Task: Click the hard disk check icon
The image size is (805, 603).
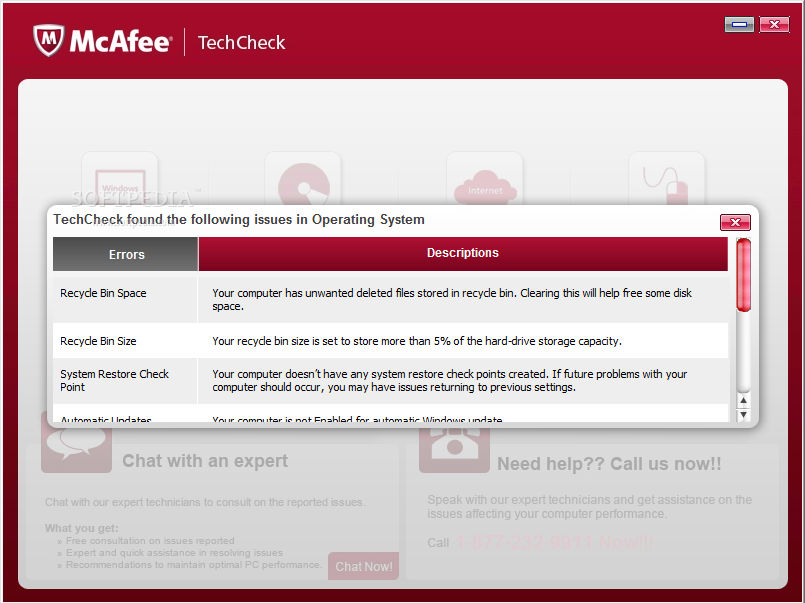Action: [303, 180]
